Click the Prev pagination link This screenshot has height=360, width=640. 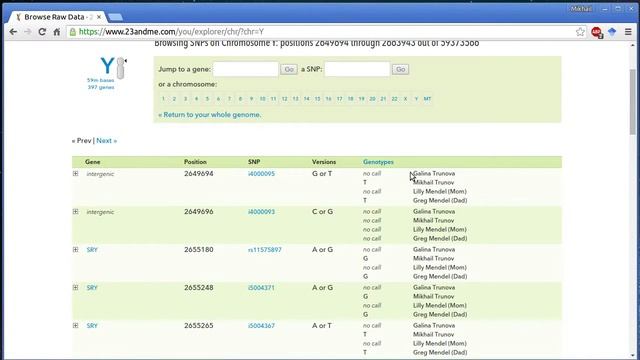pyautogui.click(x=81, y=140)
